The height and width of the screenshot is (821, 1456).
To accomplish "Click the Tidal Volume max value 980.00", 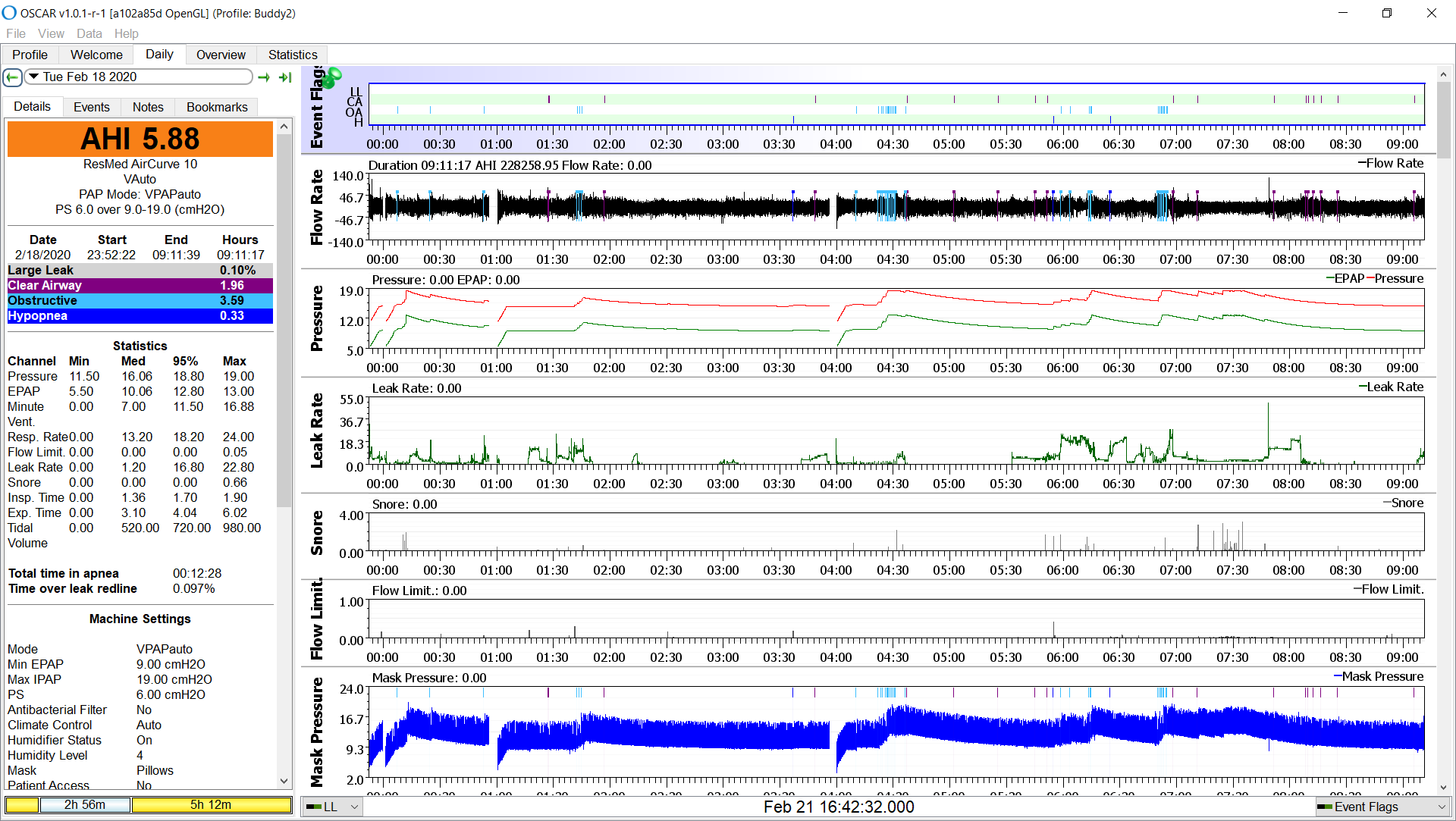I will pos(242,528).
